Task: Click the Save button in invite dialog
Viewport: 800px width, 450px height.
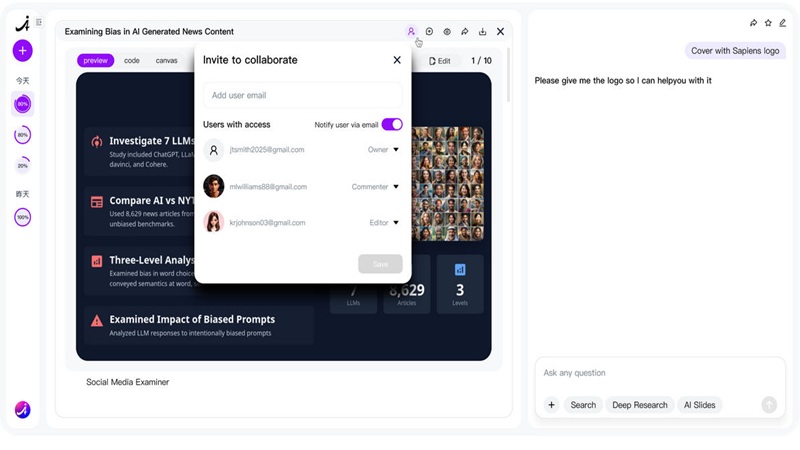Action: point(380,264)
